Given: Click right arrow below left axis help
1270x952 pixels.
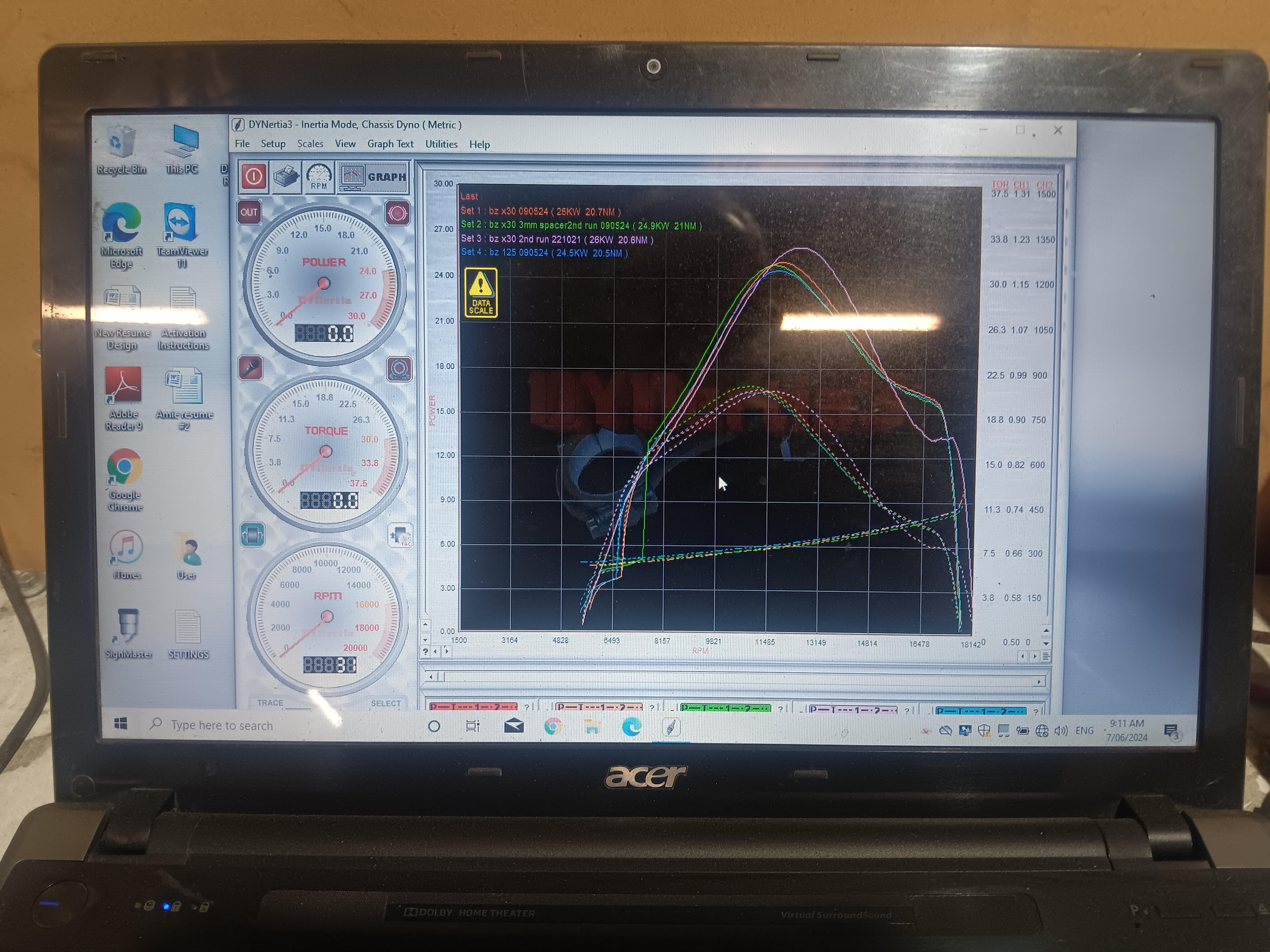Looking at the screenshot, I should tap(447, 651).
